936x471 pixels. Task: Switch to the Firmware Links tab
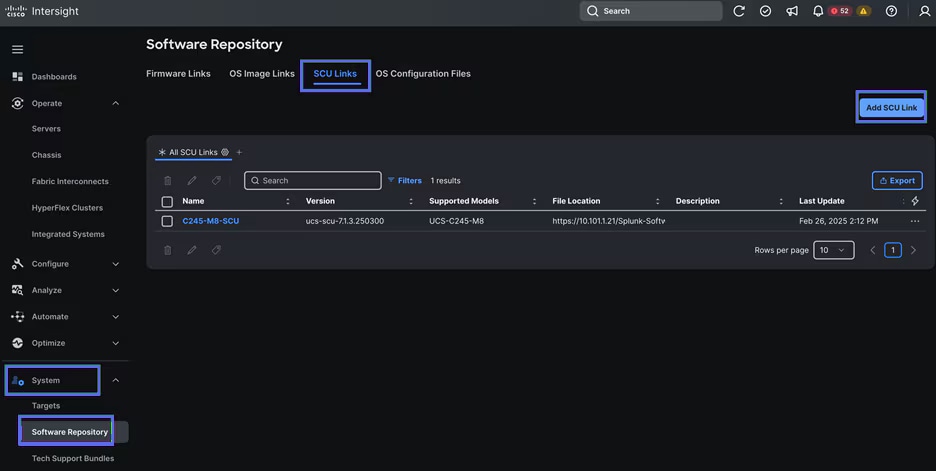pyautogui.click(x=178, y=73)
